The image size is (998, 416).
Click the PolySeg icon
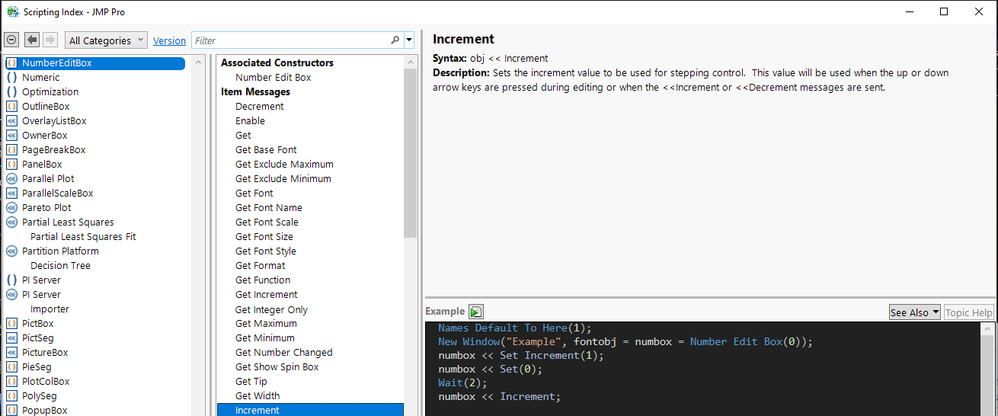pyautogui.click(x=11, y=396)
